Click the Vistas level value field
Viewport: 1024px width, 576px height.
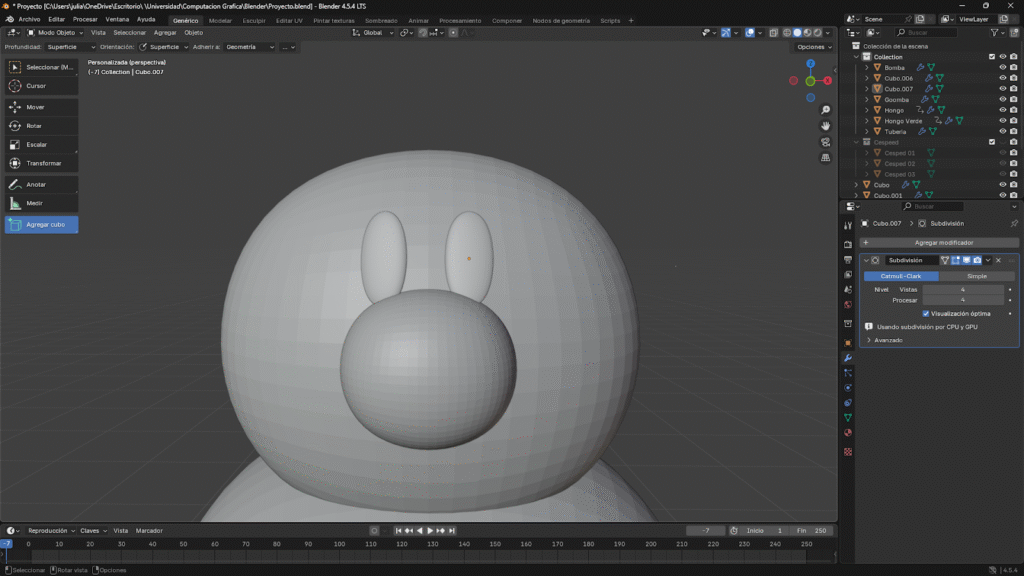pyautogui.click(x=962, y=289)
